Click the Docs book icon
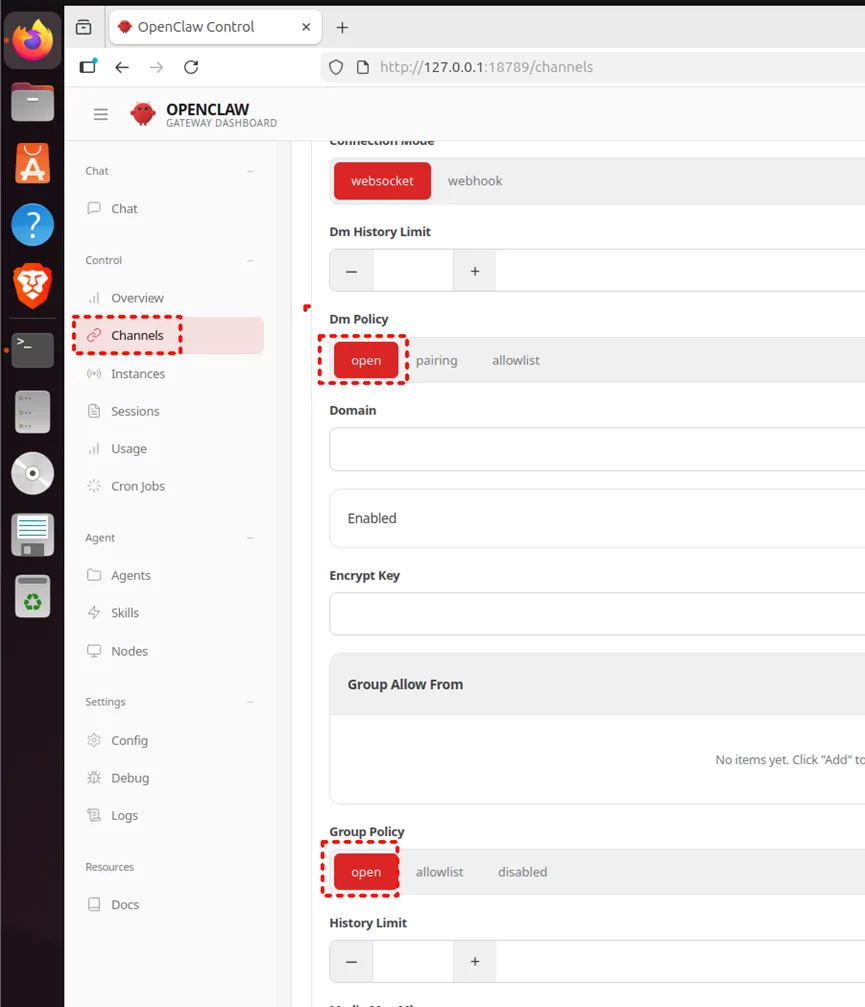Screen dimensions: 865x1007 (94, 904)
